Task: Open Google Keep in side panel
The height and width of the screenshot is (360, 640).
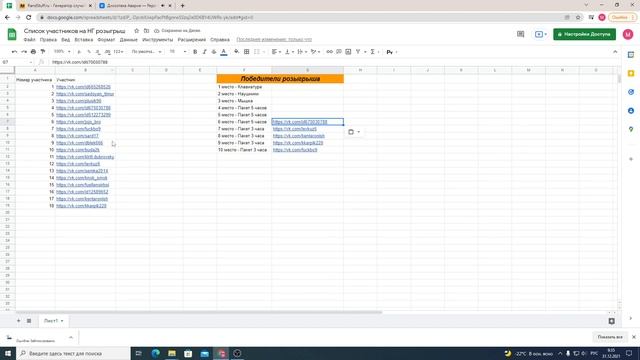Action: [x=631, y=73]
